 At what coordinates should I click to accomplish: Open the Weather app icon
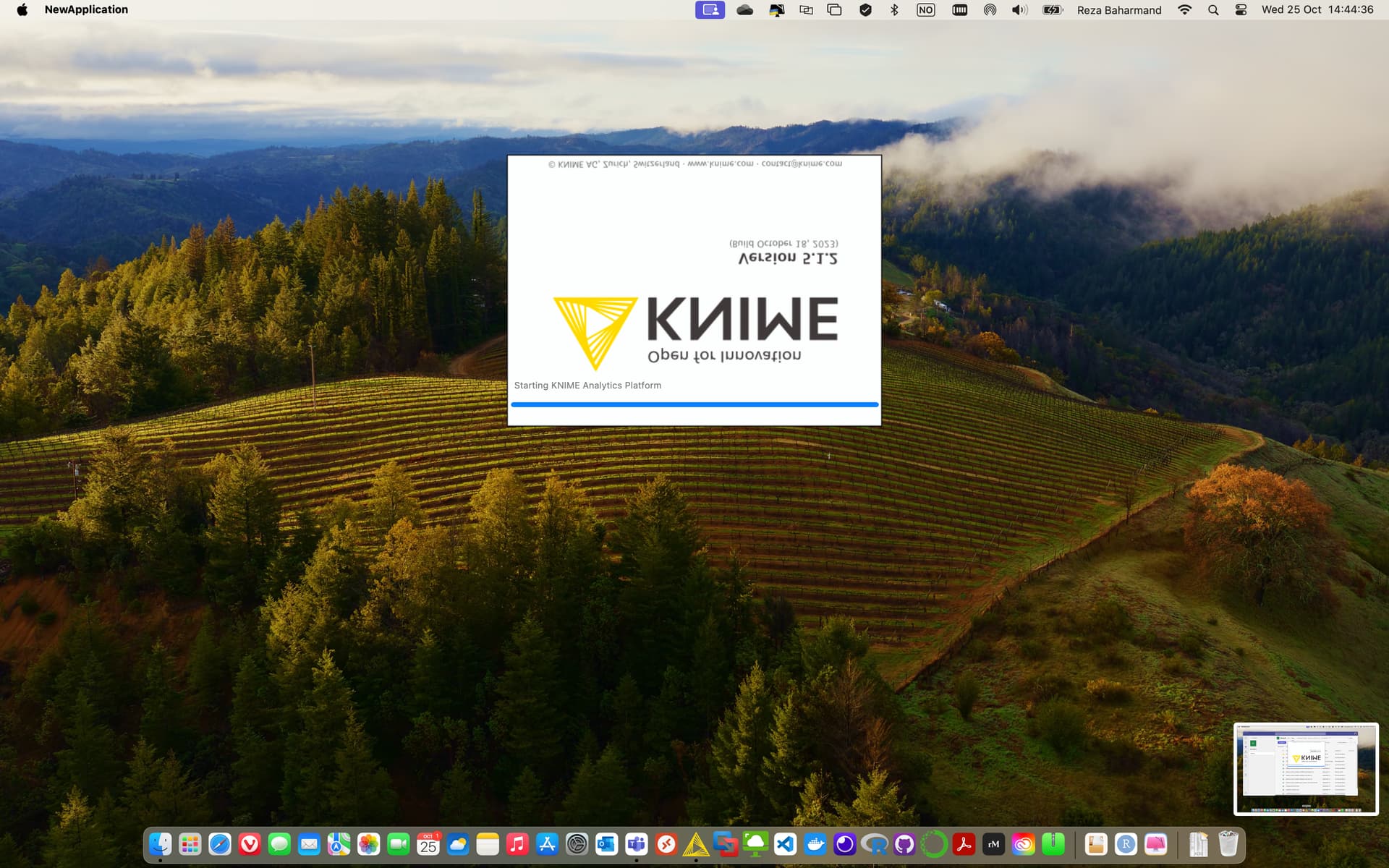[x=458, y=844]
